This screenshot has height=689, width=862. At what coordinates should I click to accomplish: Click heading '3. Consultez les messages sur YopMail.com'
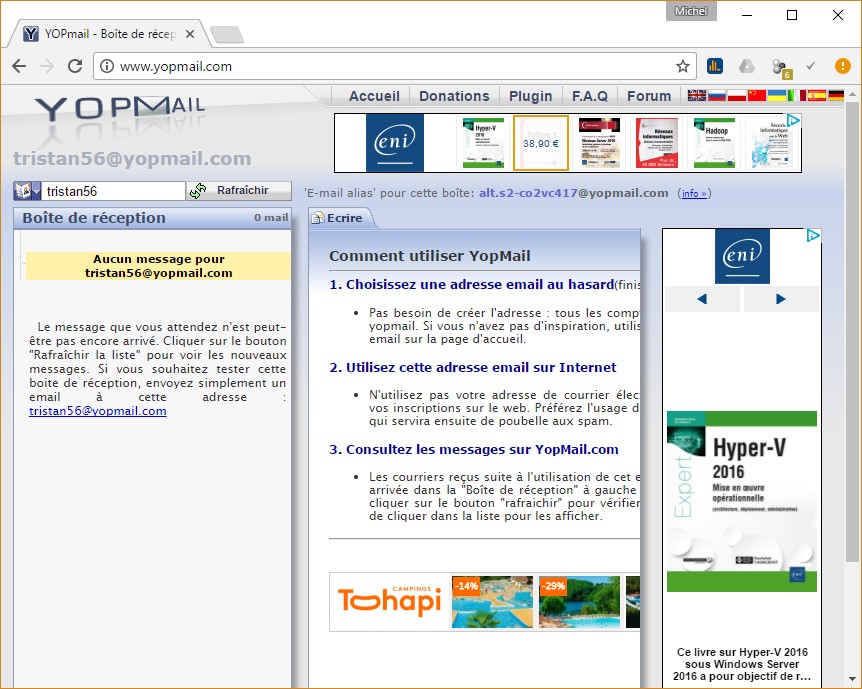(x=474, y=449)
